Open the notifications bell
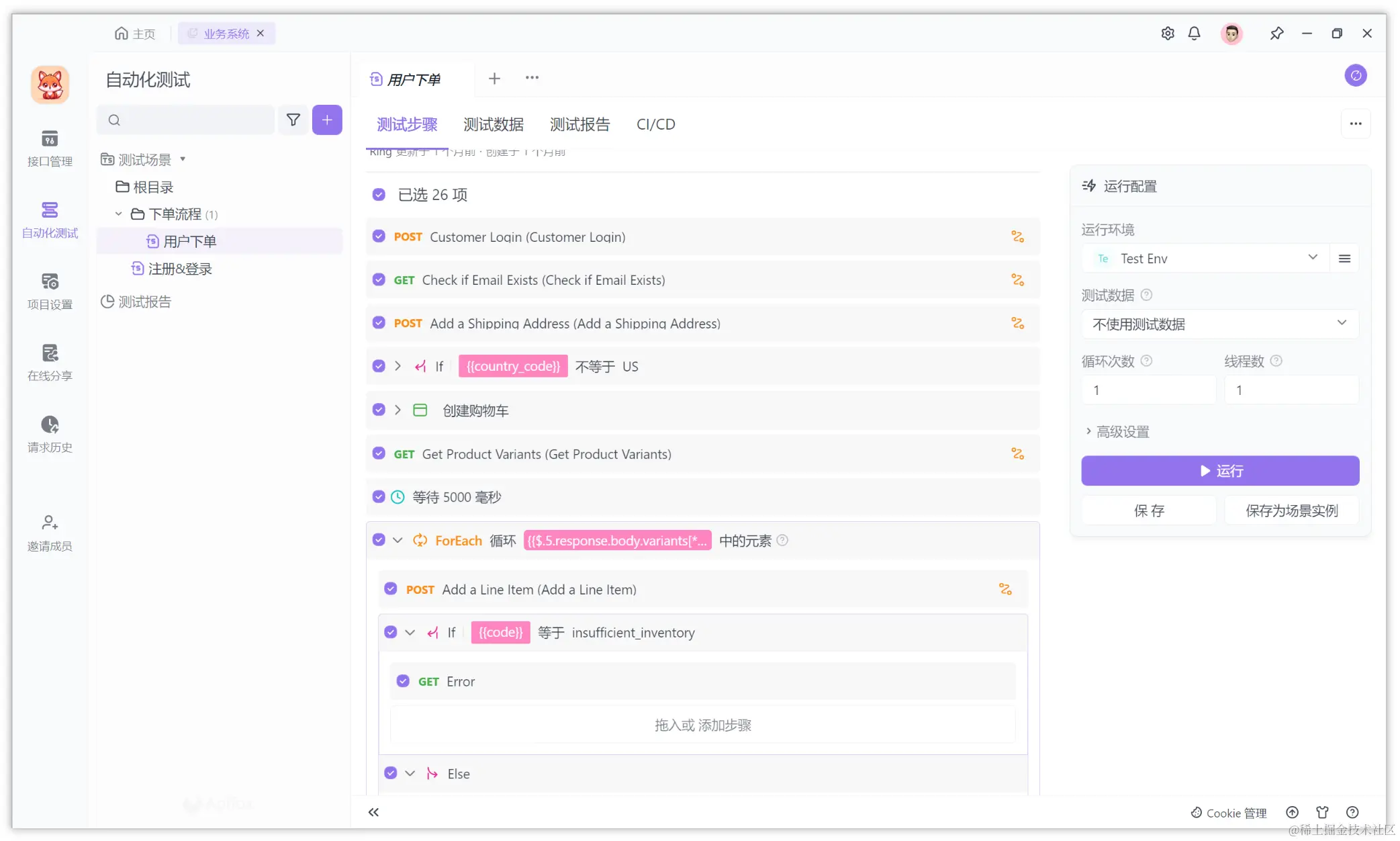The image size is (1400, 841). point(1194,33)
